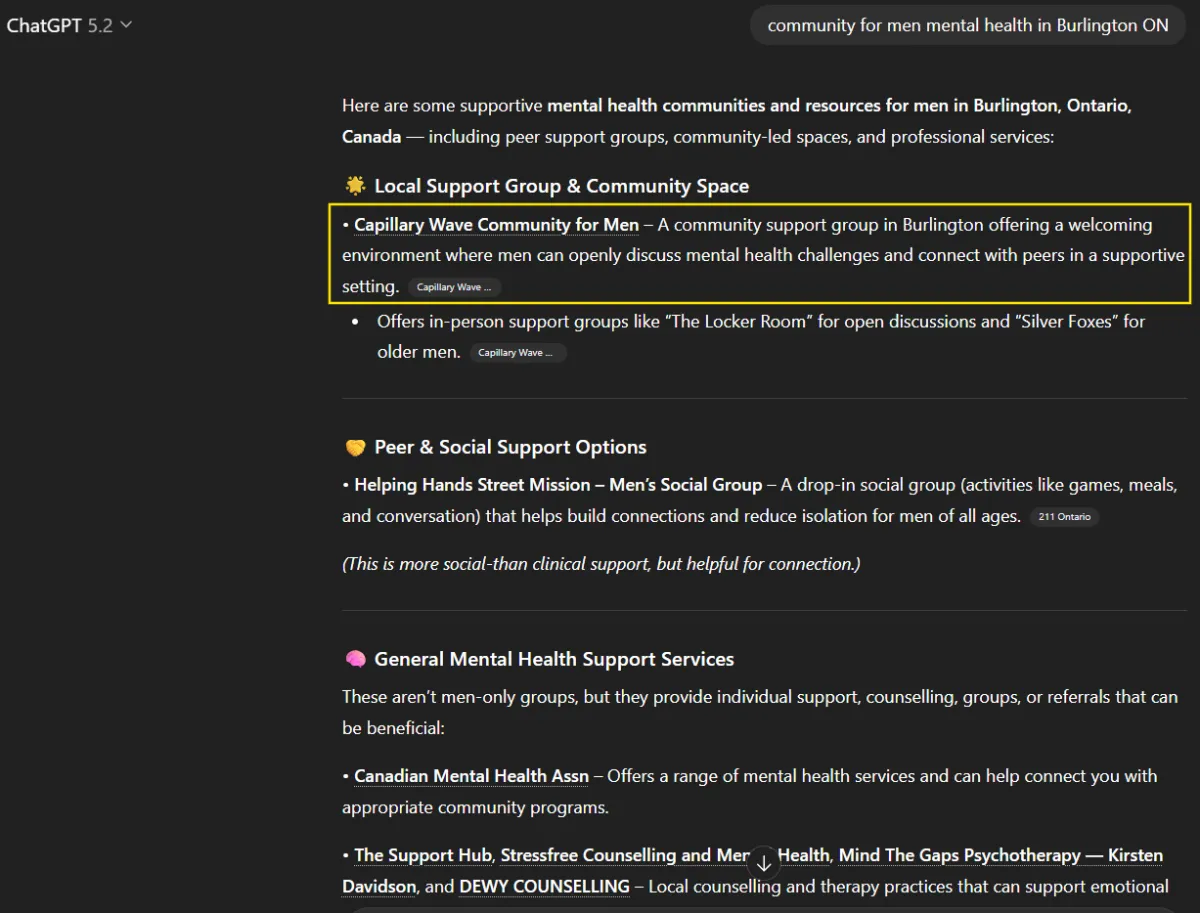Click the sun emoji beside Local Support heading
Image resolution: width=1200 pixels, height=913 pixels.
(x=355, y=186)
